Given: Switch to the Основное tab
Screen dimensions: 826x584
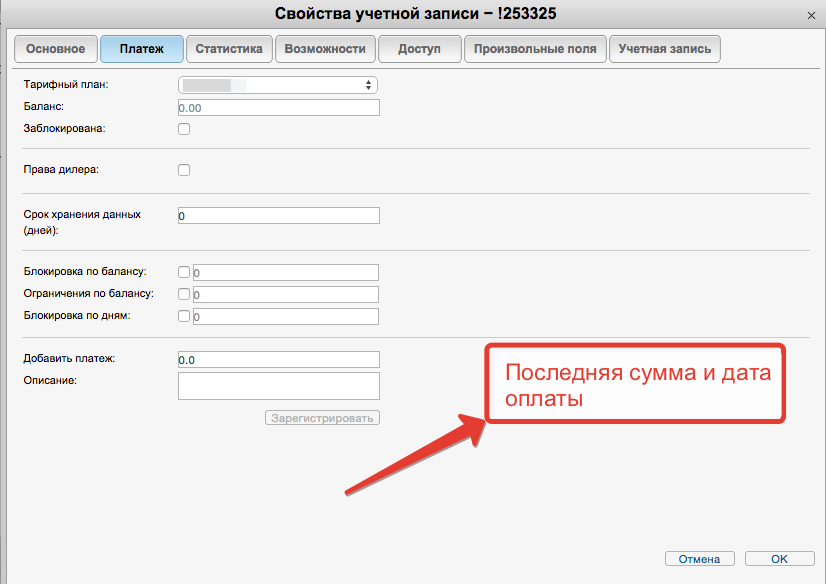Looking at the screenshot, I should pyautogui.click(x=55, y=49).
